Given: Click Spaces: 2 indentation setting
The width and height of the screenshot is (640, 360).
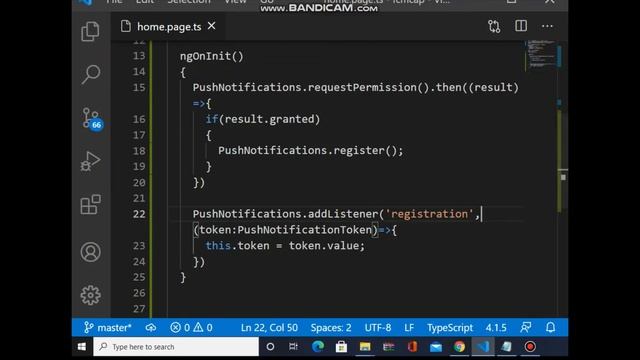Looking at the screenshot, I should [331, 327].
